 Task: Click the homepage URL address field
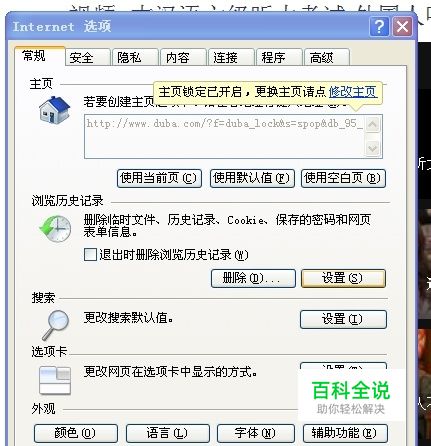pyautogui.click(x=225, y=136)
